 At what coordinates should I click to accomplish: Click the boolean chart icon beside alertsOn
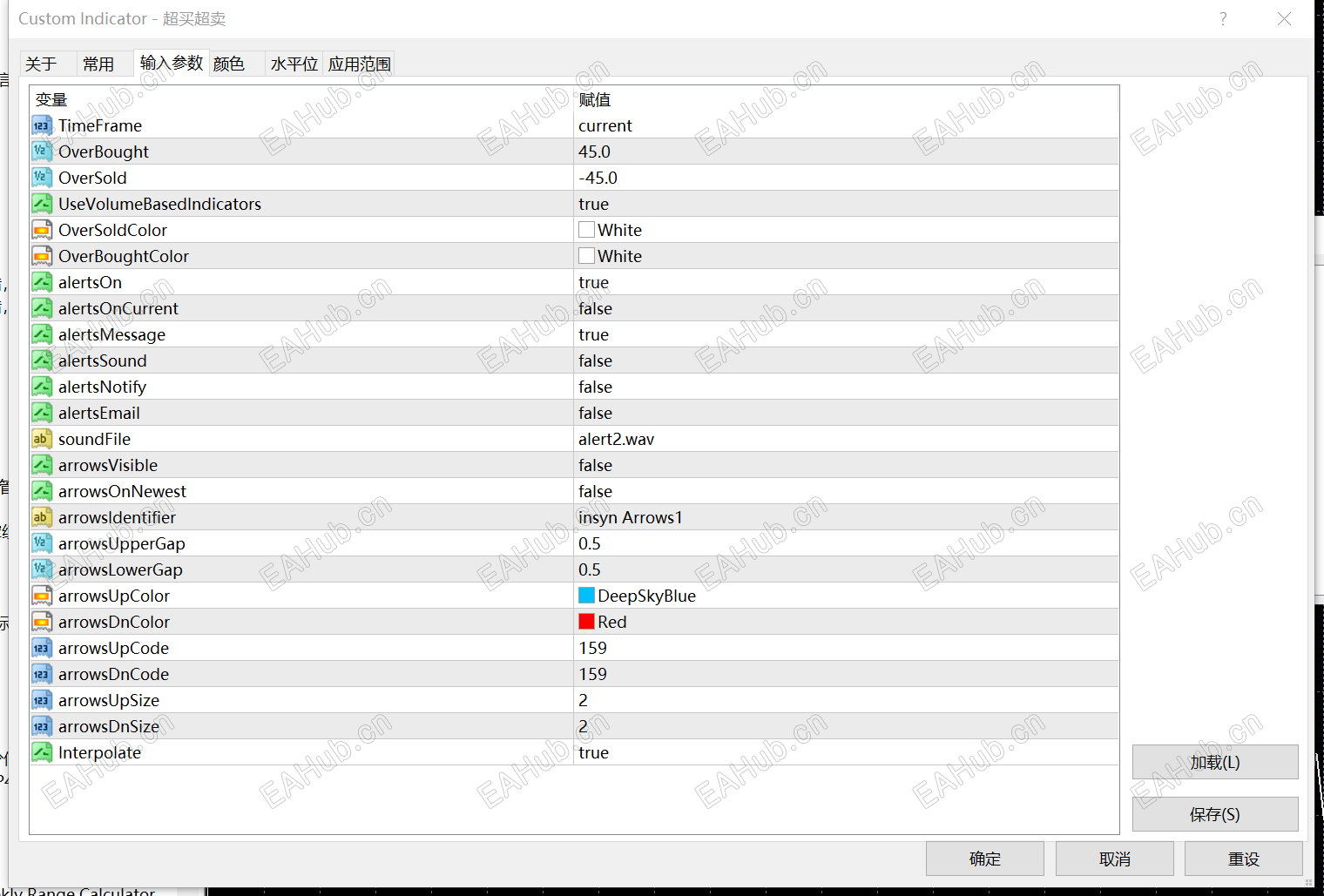pyautogui.click(x=41, y=281)
